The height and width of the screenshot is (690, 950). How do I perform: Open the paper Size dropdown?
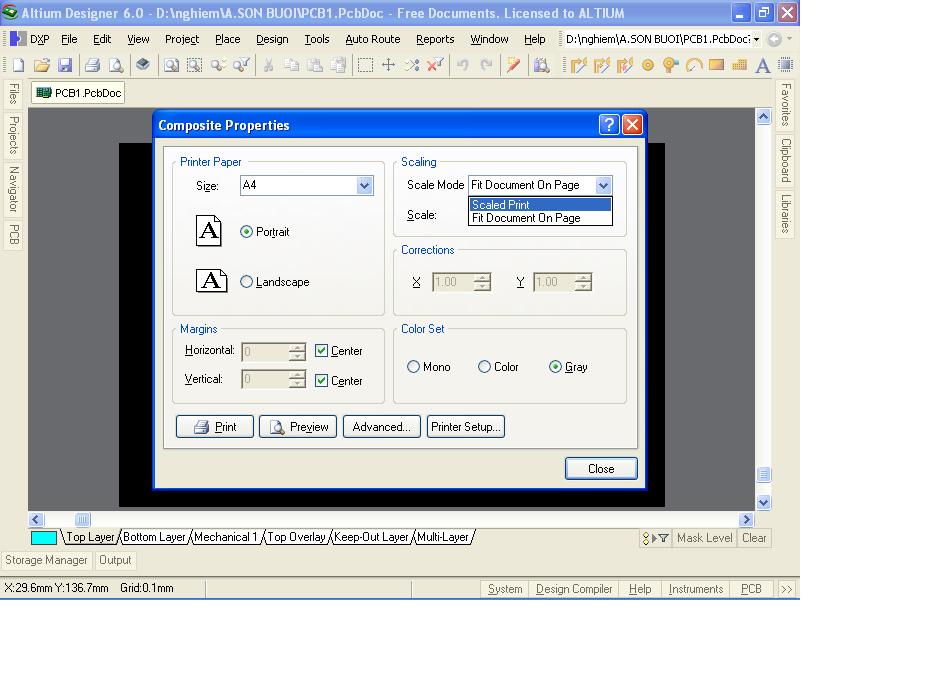pos(364,185)
